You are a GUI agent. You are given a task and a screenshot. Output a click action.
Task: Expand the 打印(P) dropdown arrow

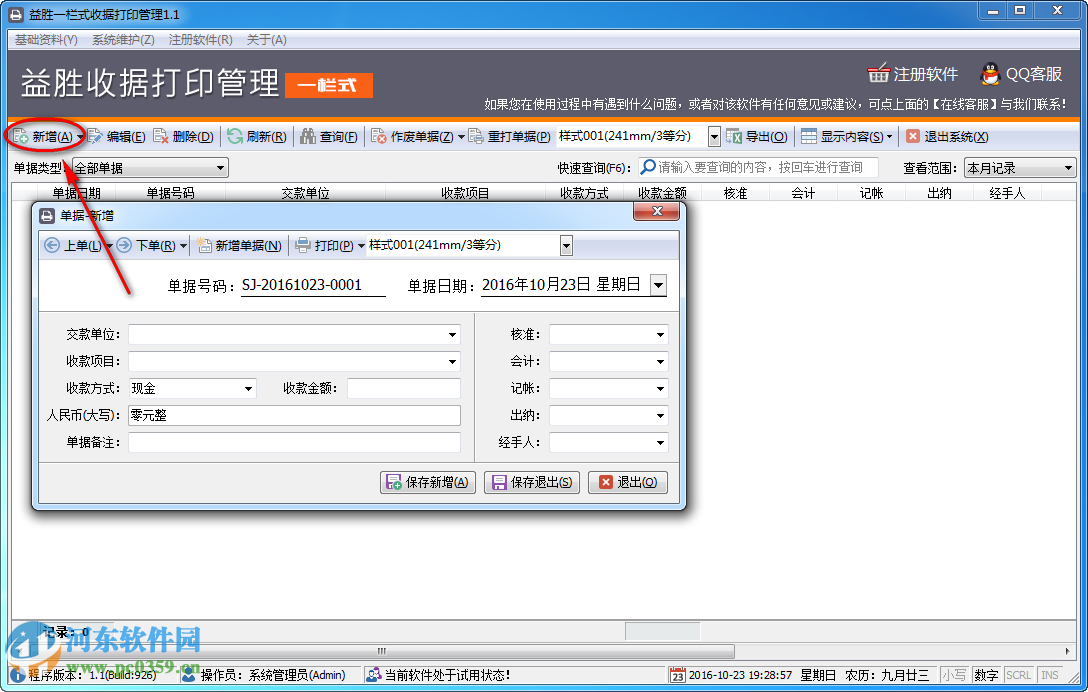(361, 246)
